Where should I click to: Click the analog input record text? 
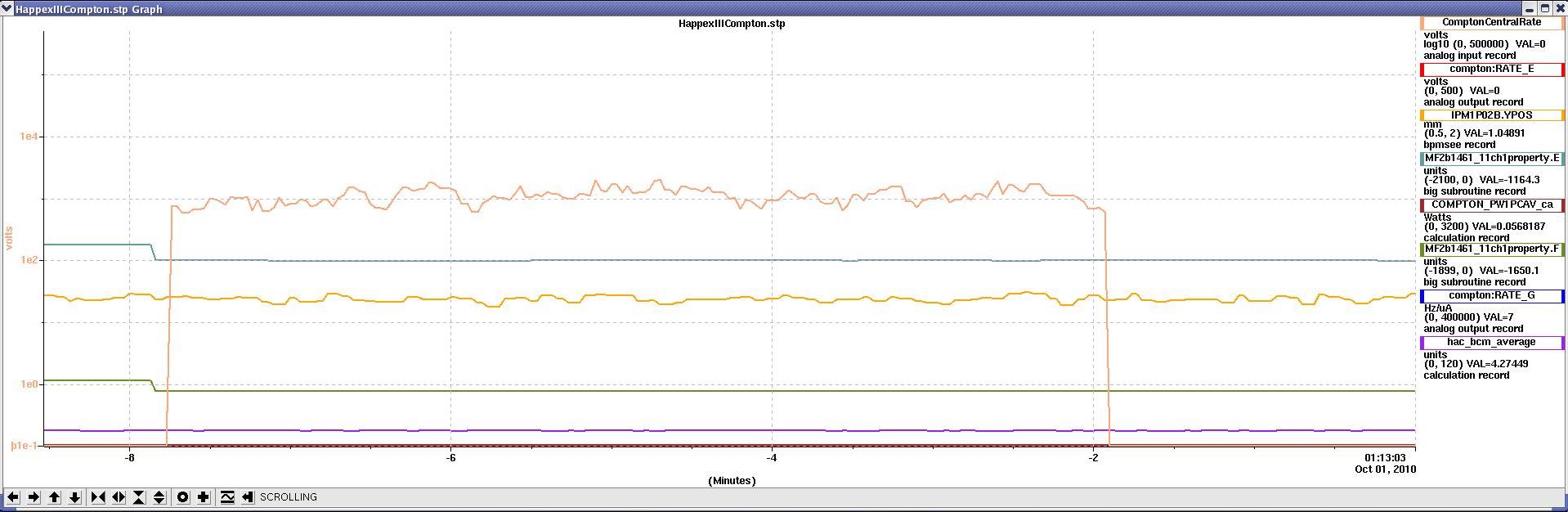point(1470,56)
